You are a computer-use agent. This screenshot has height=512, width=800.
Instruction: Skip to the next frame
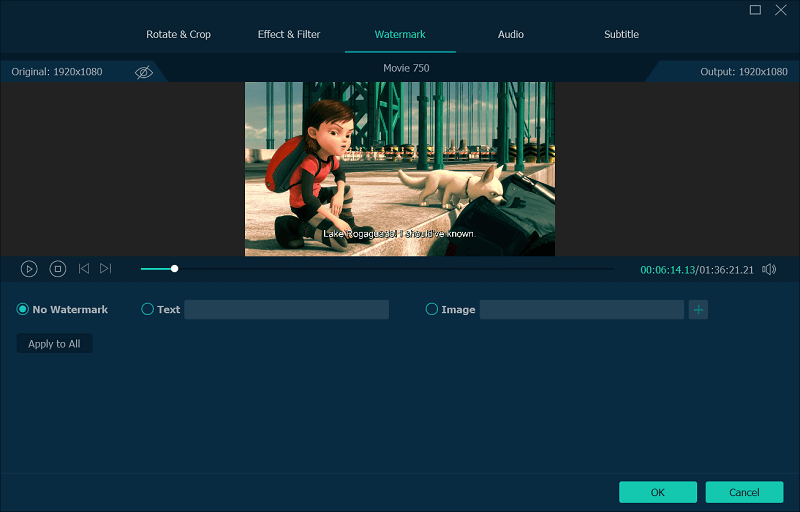pyautogui.click(x=106, y=268)
